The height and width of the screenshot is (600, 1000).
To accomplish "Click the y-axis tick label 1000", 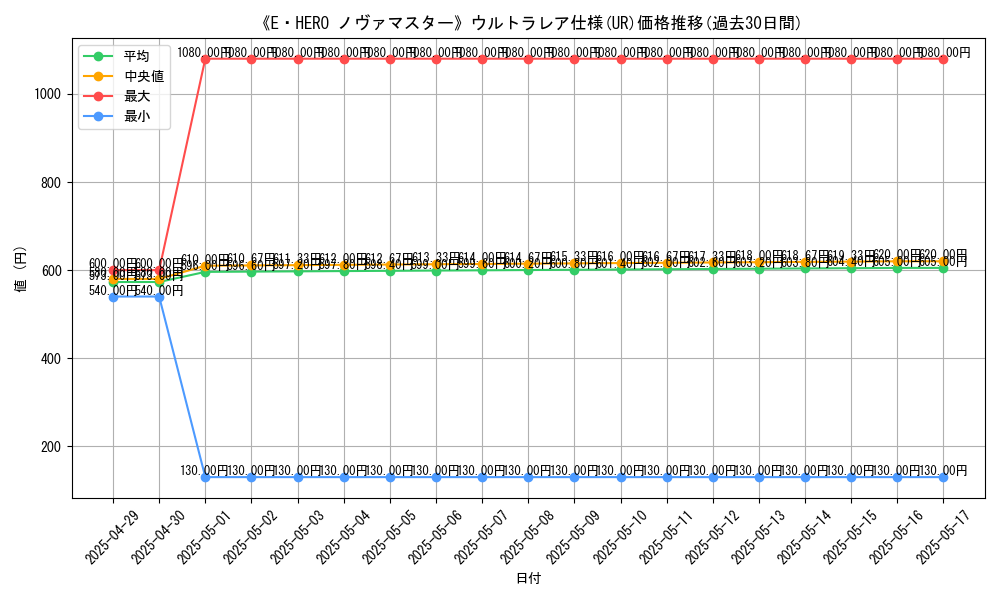I will click(x=47, y=94).
